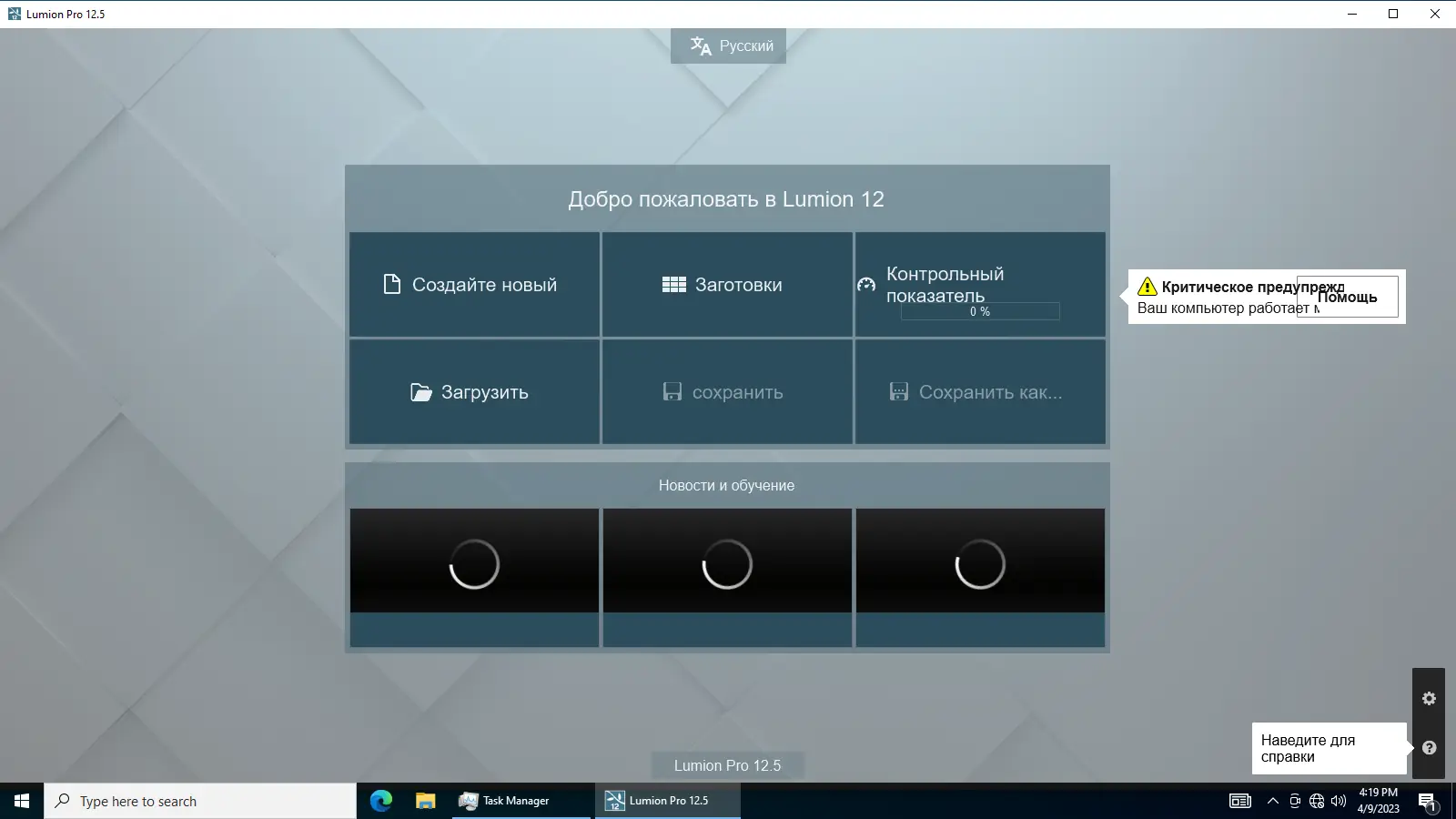Open the right news thumbnail
Image resolution: width=1456 pixels, height=819 pixels.
point(980,578)
